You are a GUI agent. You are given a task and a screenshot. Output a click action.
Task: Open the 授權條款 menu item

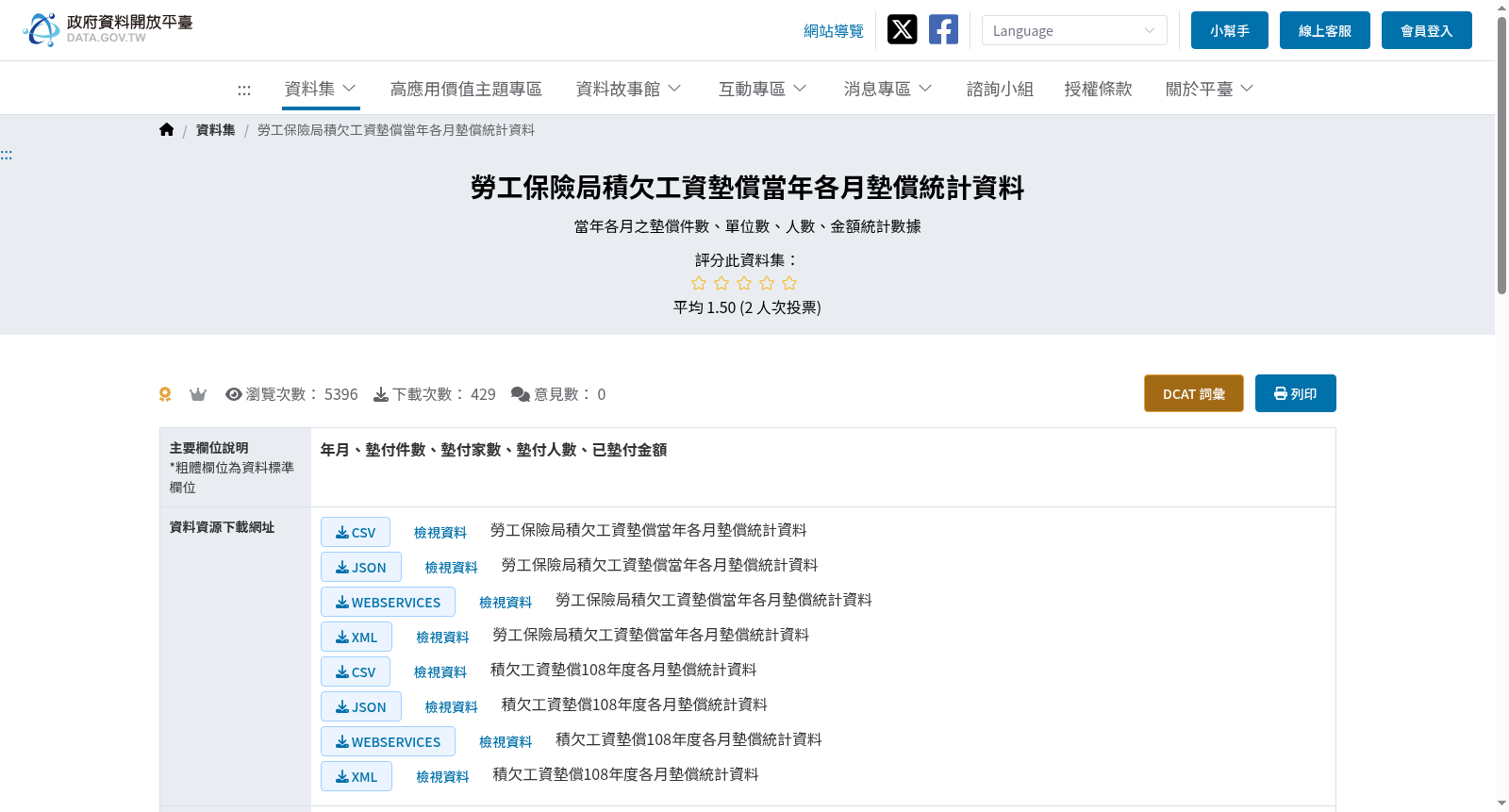tap(1098, 89)
